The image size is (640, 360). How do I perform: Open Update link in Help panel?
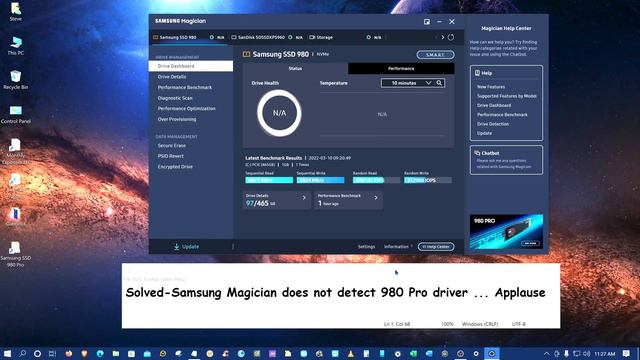(x=484, y=133)
